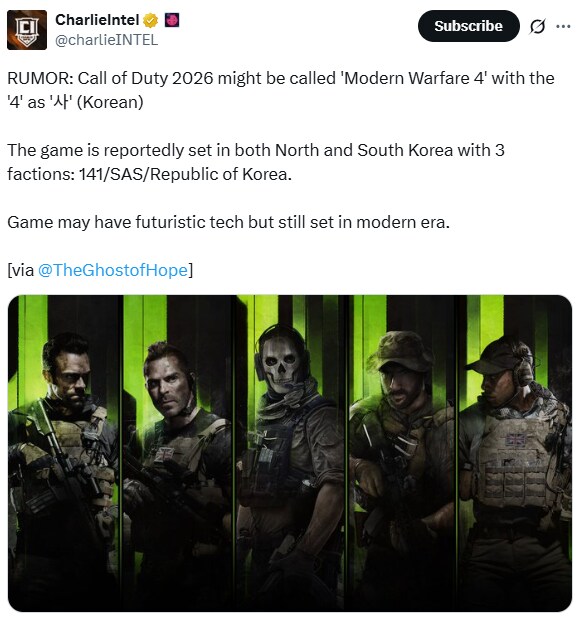Open the Ghost skull mask image panel

coord(291,453)
